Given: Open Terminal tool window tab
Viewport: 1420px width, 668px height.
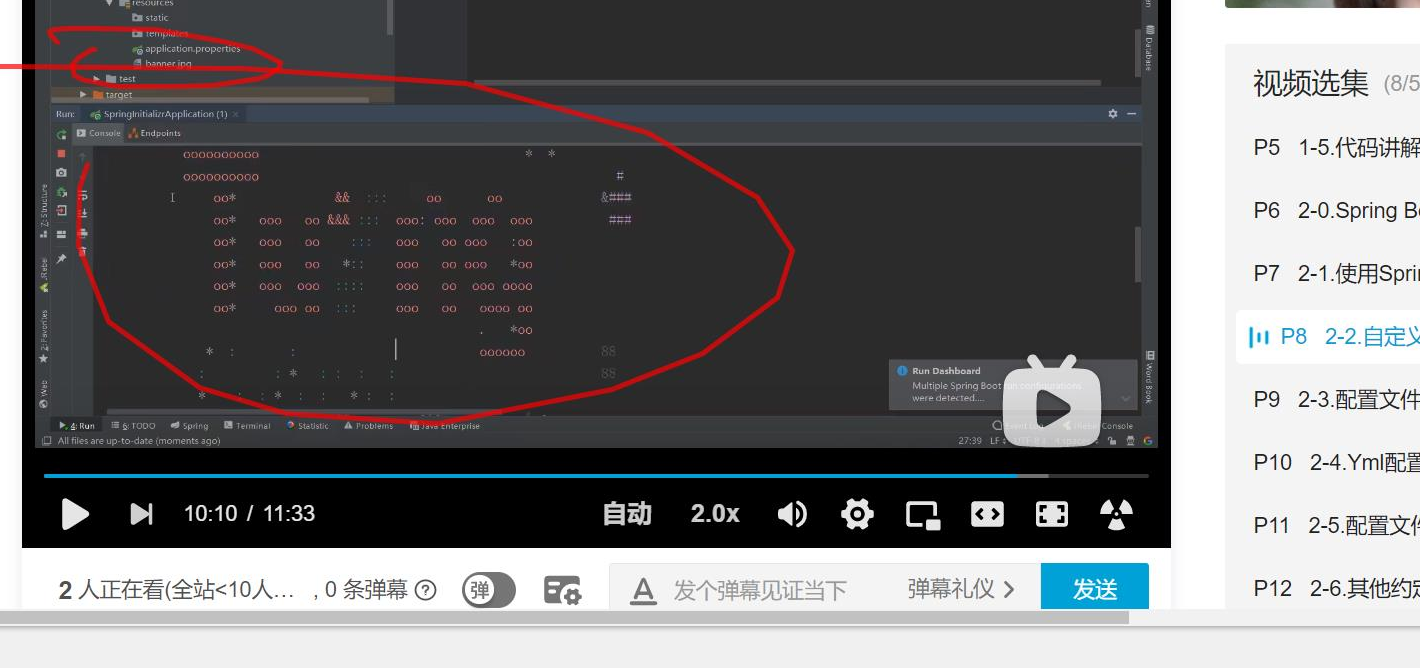Looking at the screenshot, I should [248, 426].
